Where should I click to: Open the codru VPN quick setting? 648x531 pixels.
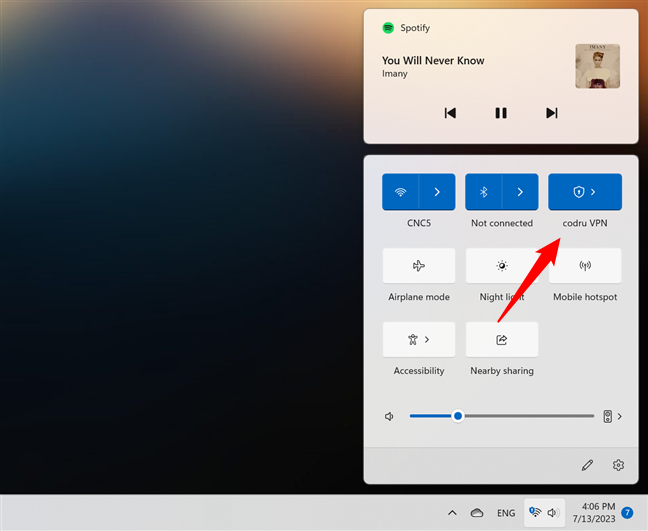[585, 192]
